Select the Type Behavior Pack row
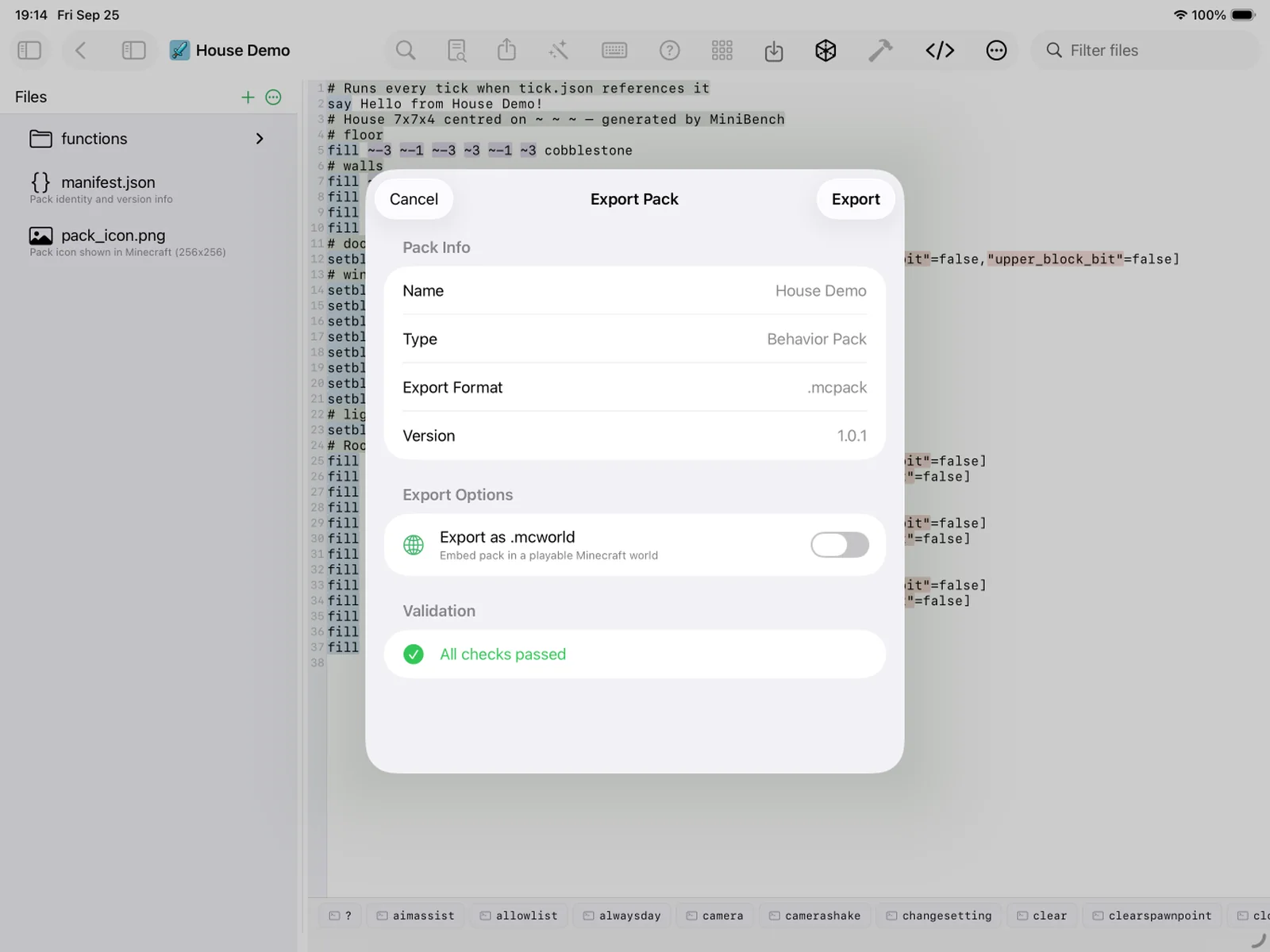Screen dimensions: 1270x952 pyautogui.click(x=634, y=340)
